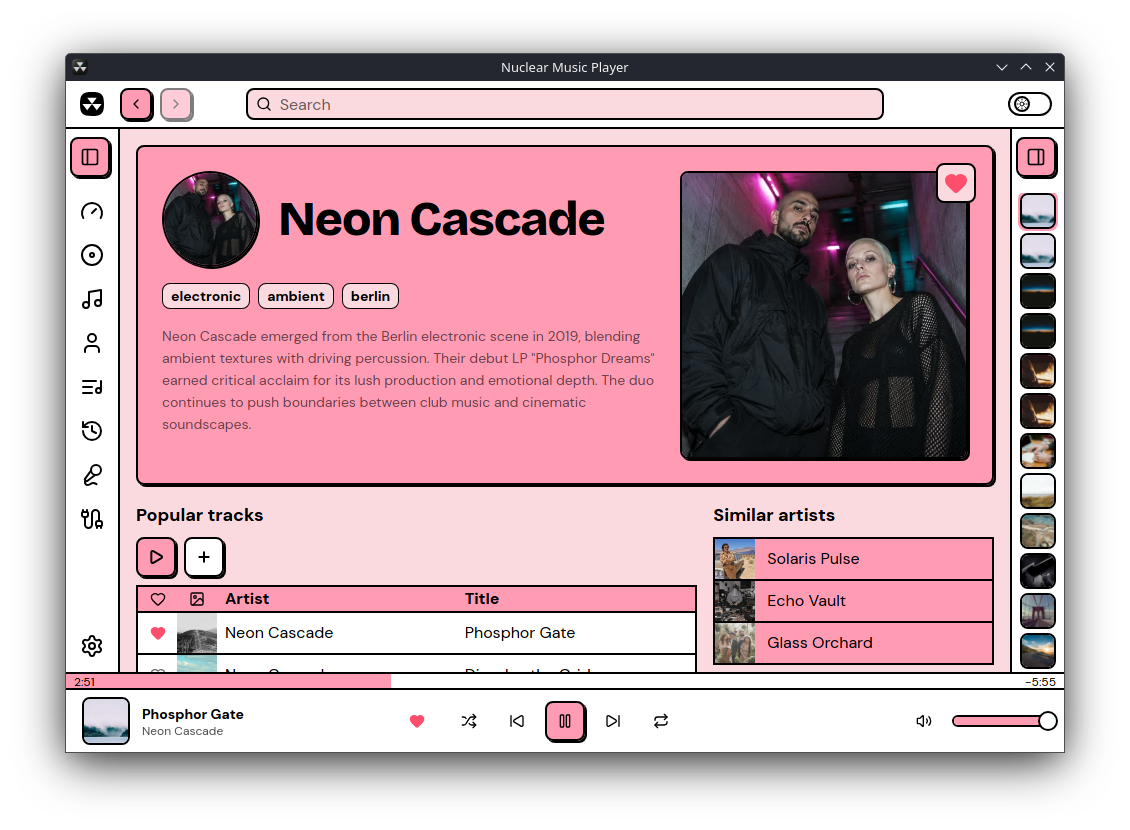Skip to next track
The height and width of the screenshot is (830, 1130).
pyautogui.click(x=613, y=721)
